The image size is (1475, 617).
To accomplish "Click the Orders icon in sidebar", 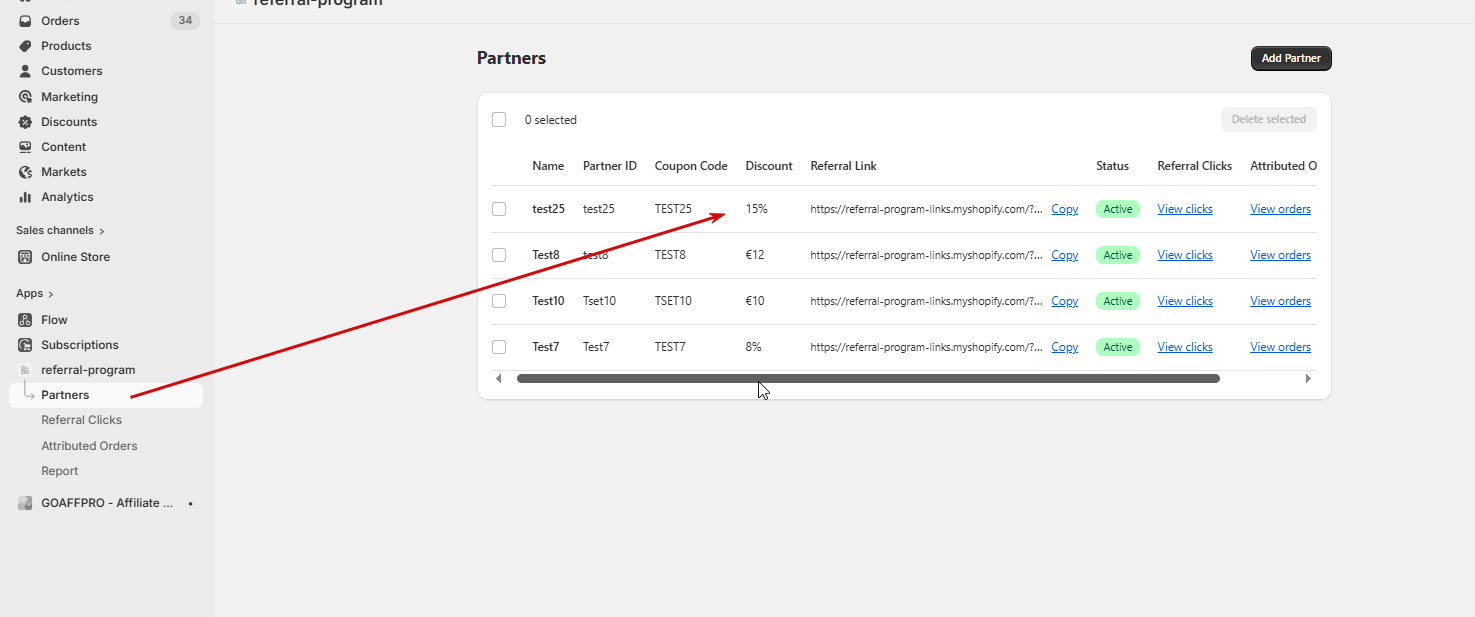I will (26, 21).
